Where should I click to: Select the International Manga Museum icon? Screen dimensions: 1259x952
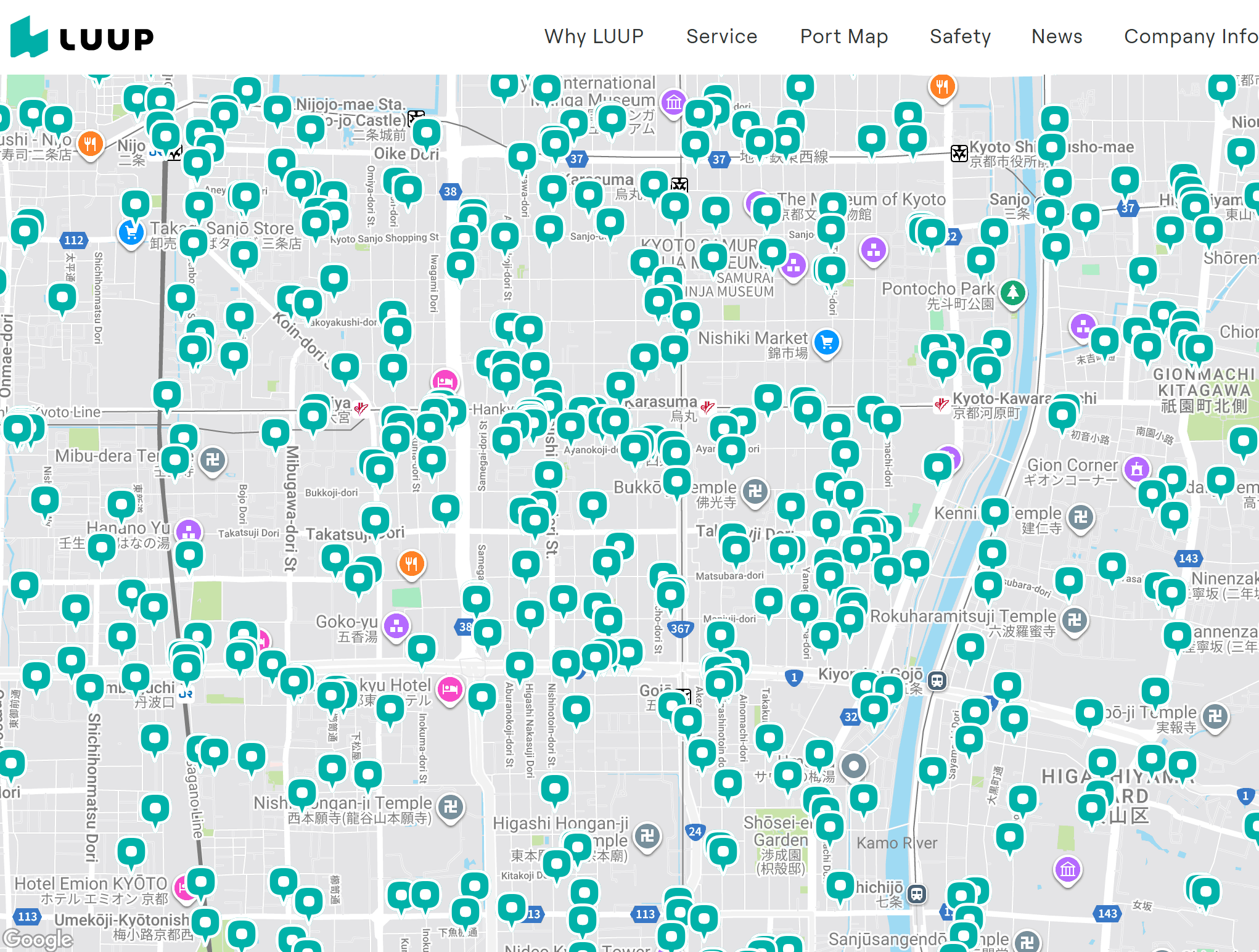673,102
